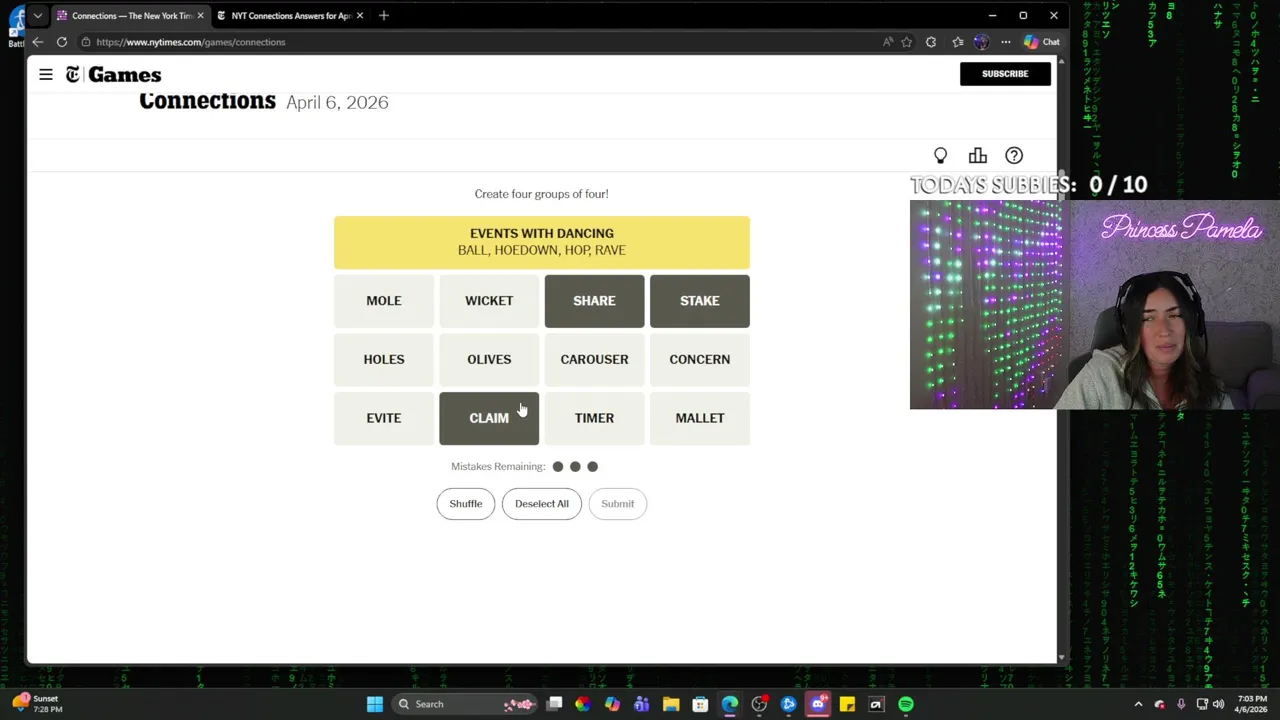Open the Sunset weather widget
Viewport: 1280px width, 720px height.
pyautogui.click(x=38, y=704)
